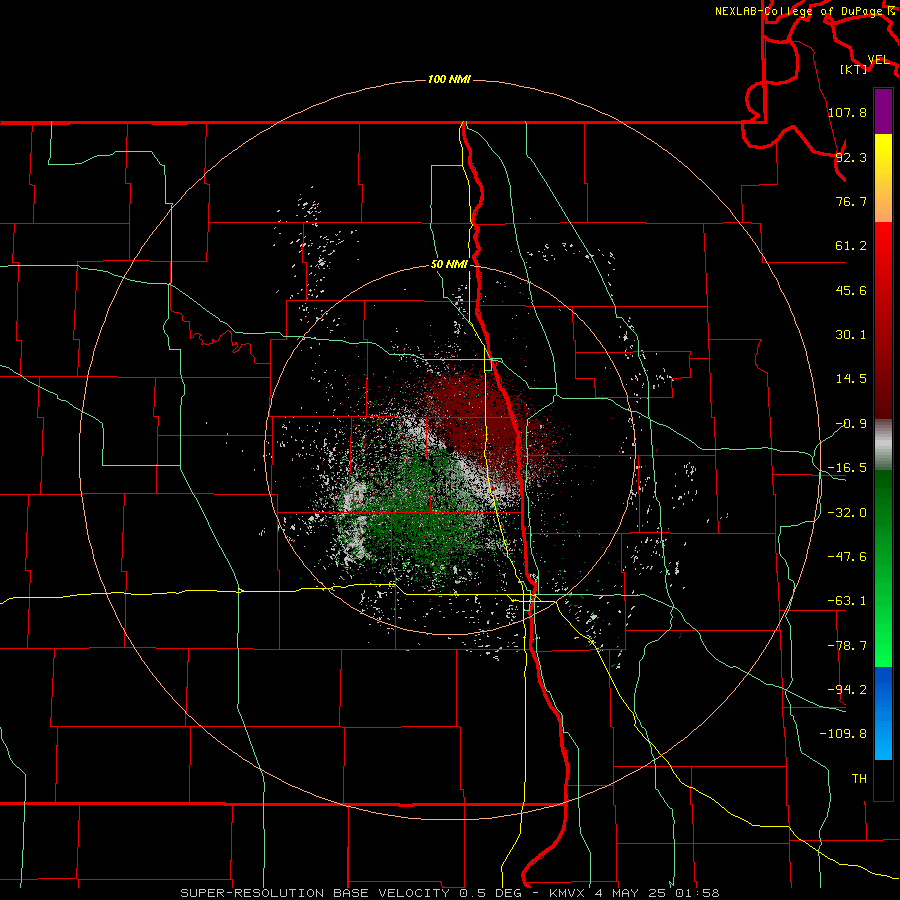Screen dimensions: 900x900
Task: Pick the red outbound segment of the color scale
Action: coord(883,320)
